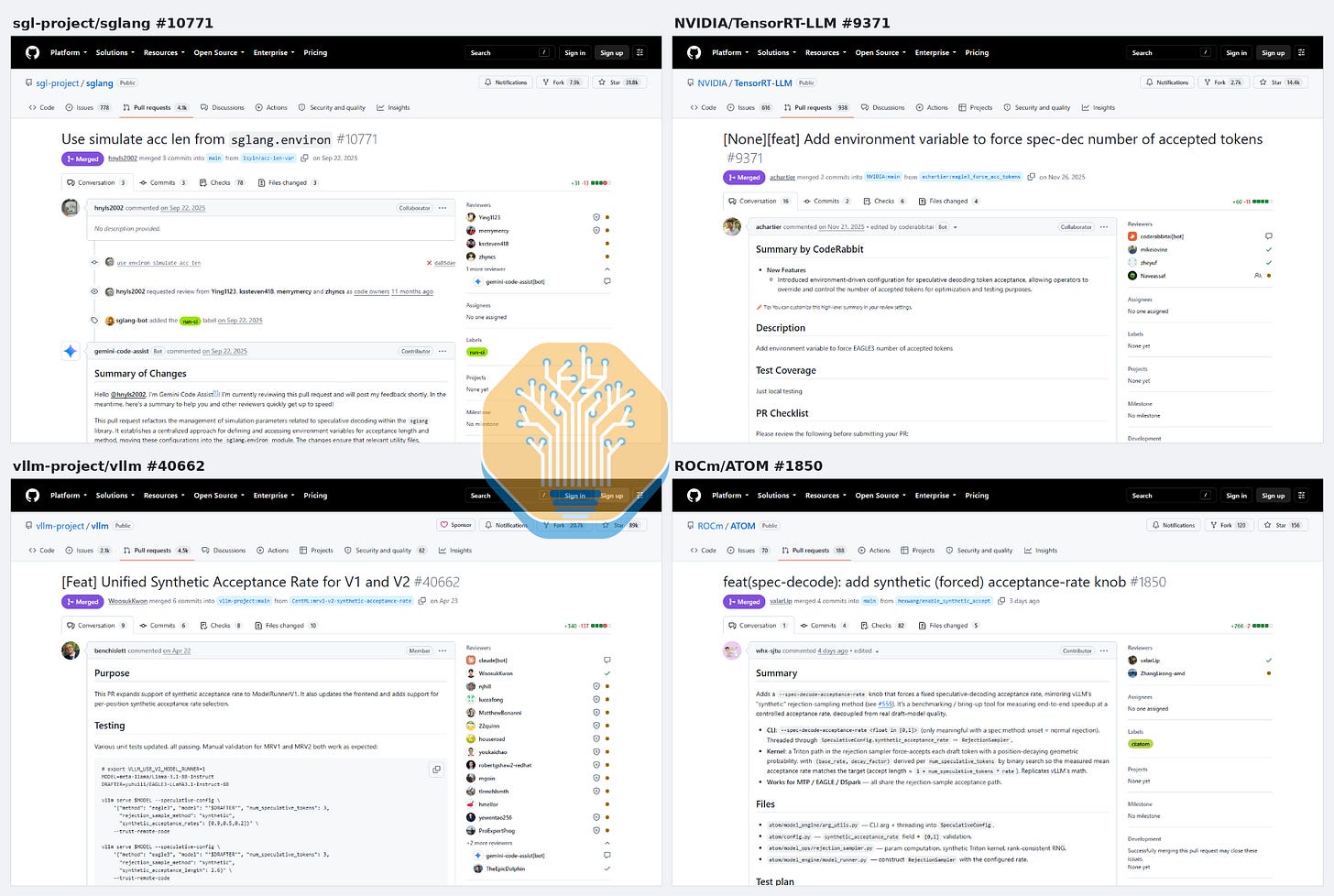The height and width of the screenshot is (896, 1334).
Task: Open the options menu on hnyls2002's comment
Action: (x=443, y=208)
